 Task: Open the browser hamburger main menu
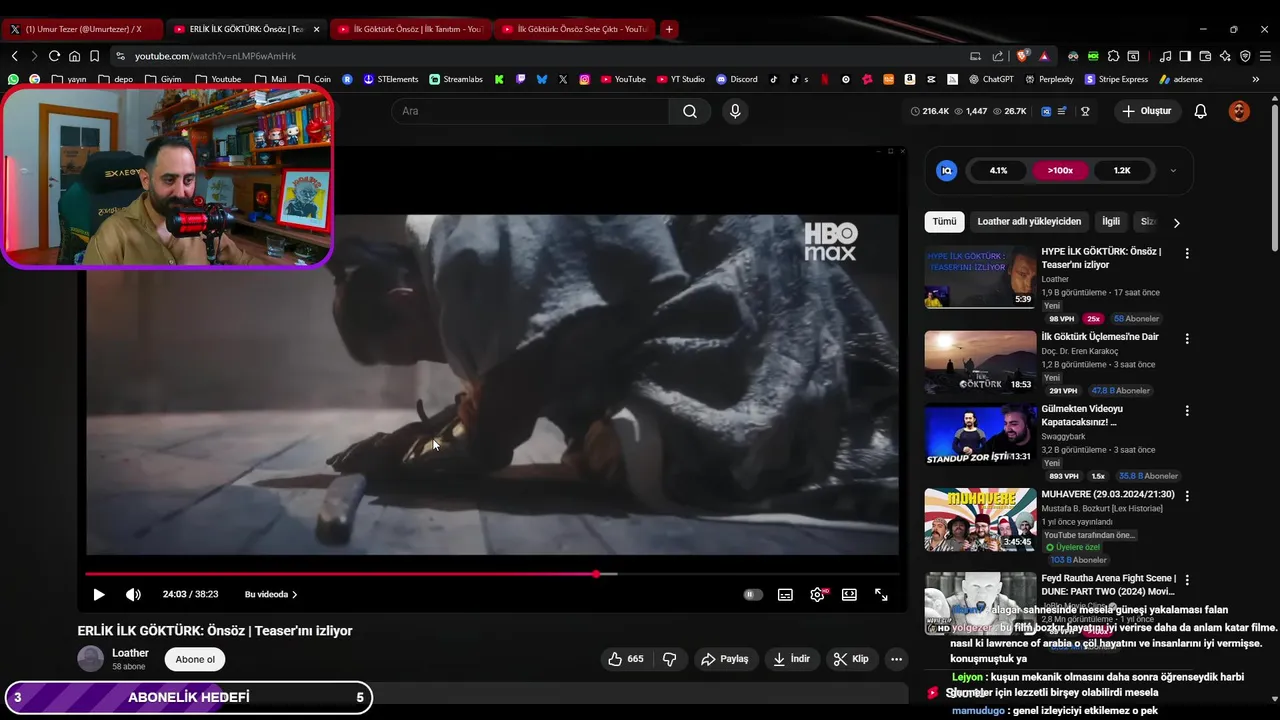(1265, 56)
